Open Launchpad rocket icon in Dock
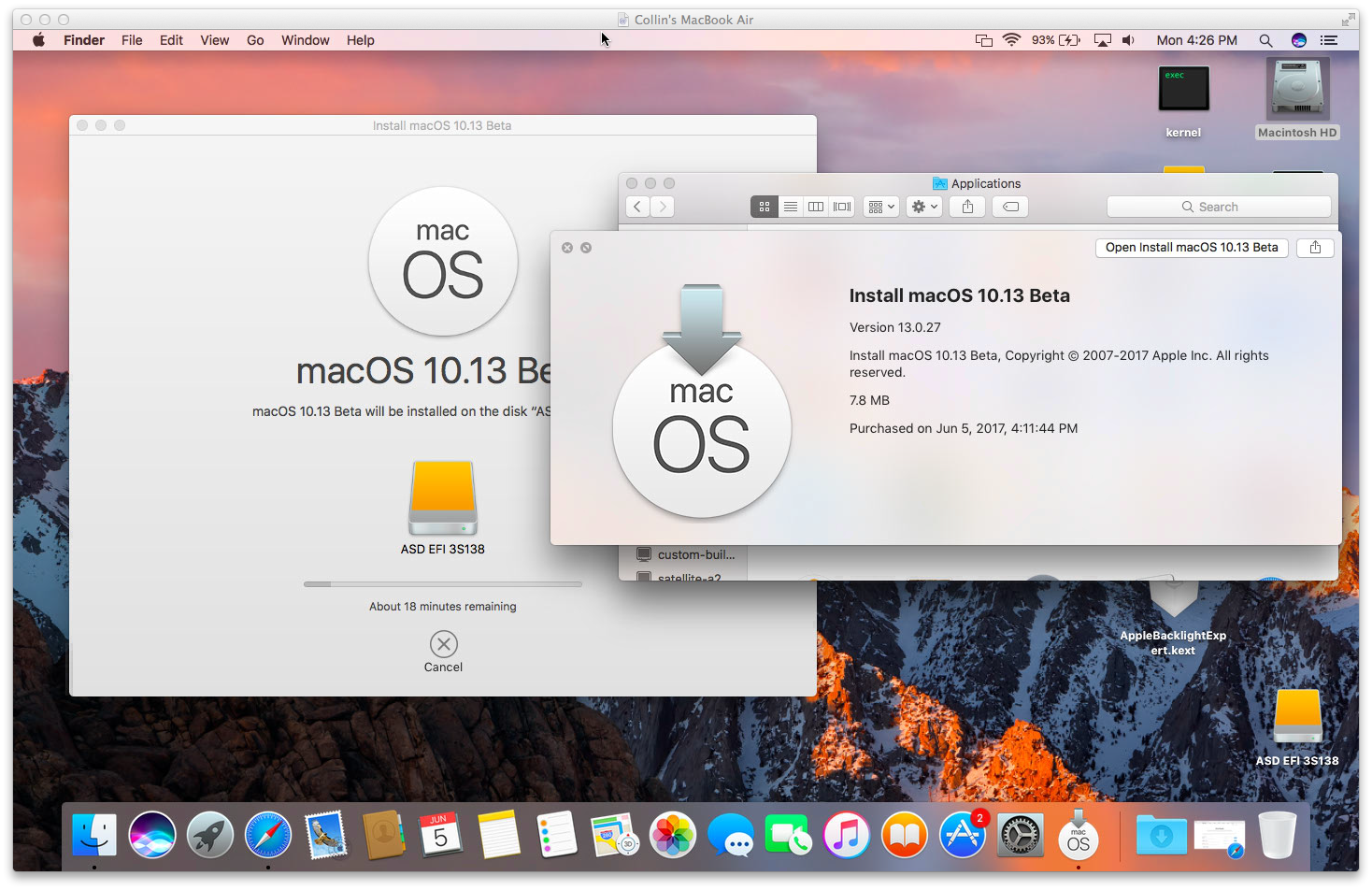This screenshot has height=890, width=1372. pyautogui.click(x=210, y=835)
